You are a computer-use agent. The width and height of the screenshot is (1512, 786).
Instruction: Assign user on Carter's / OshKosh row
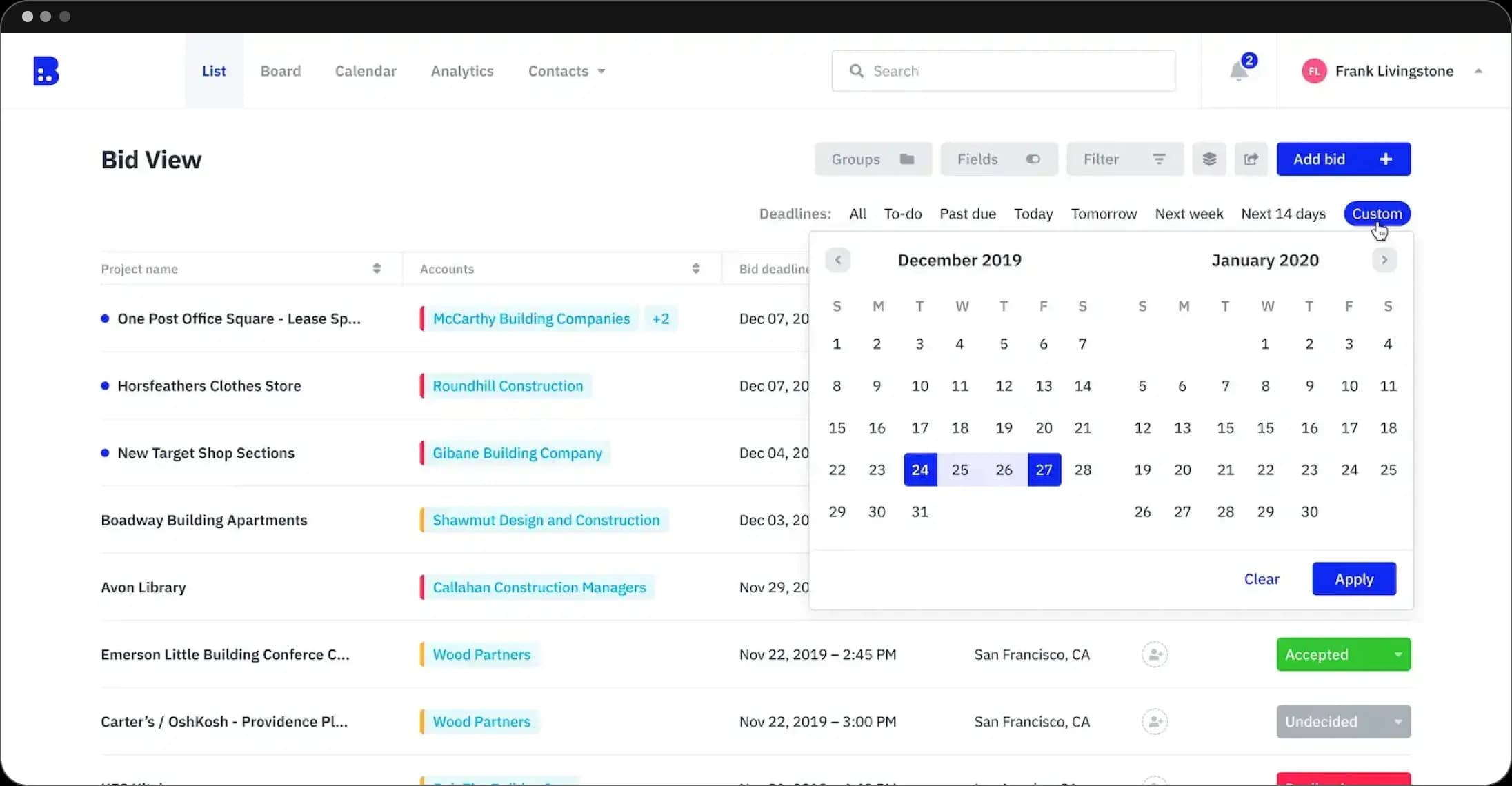tap(1155, 722)
